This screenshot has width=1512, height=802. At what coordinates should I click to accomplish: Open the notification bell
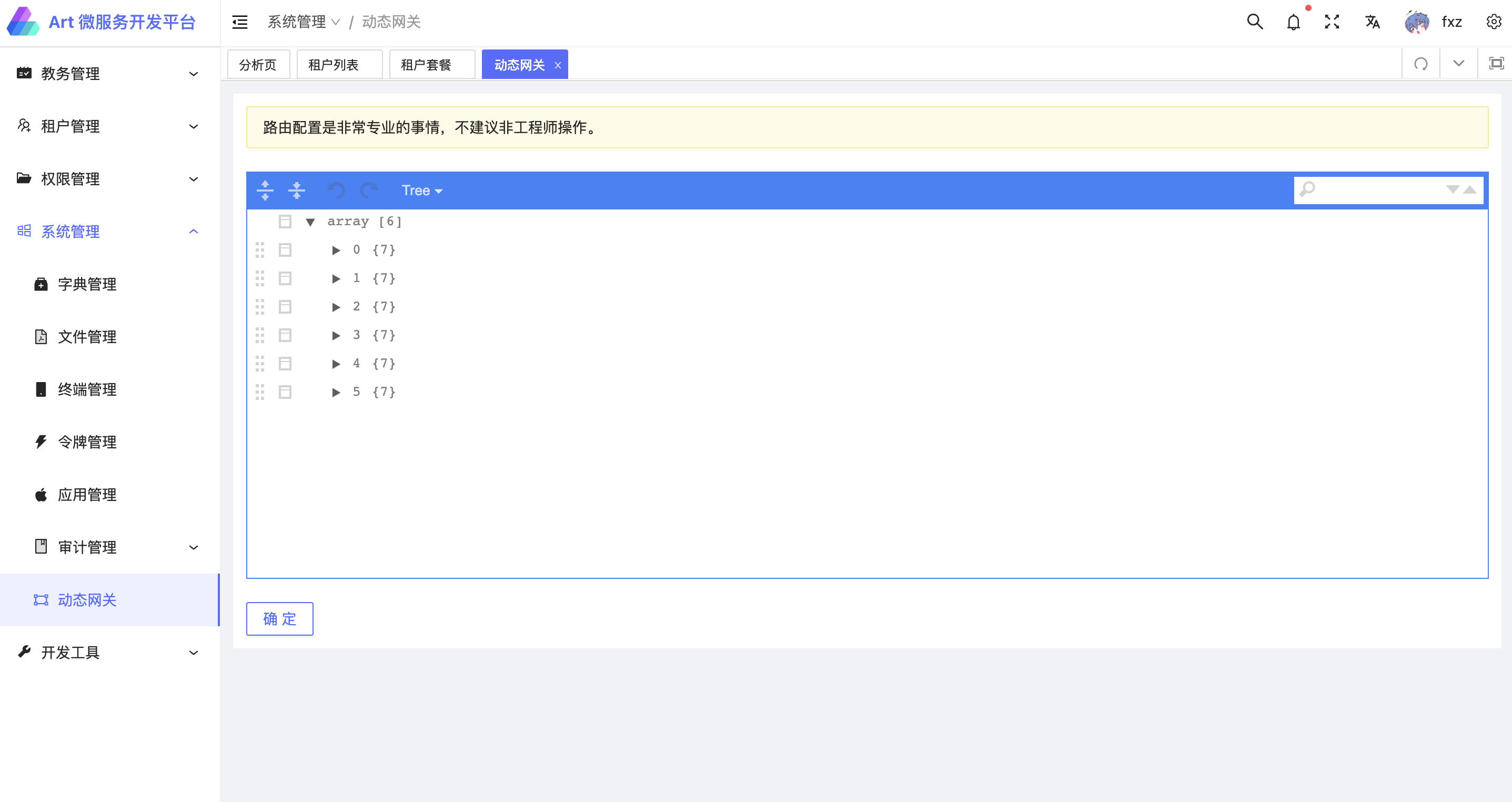coord(1293,22)
